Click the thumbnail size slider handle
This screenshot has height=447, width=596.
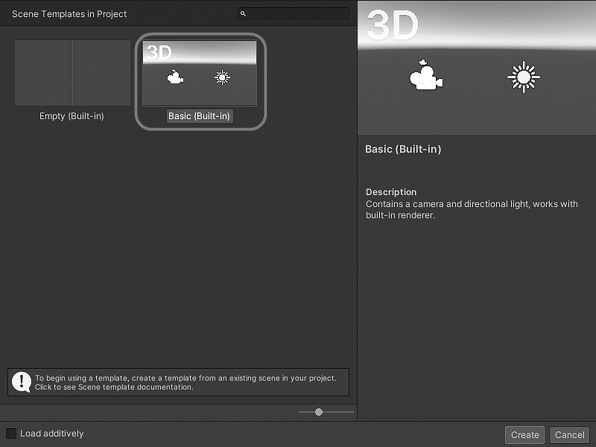pyautogui.click(x=319, y=412)
